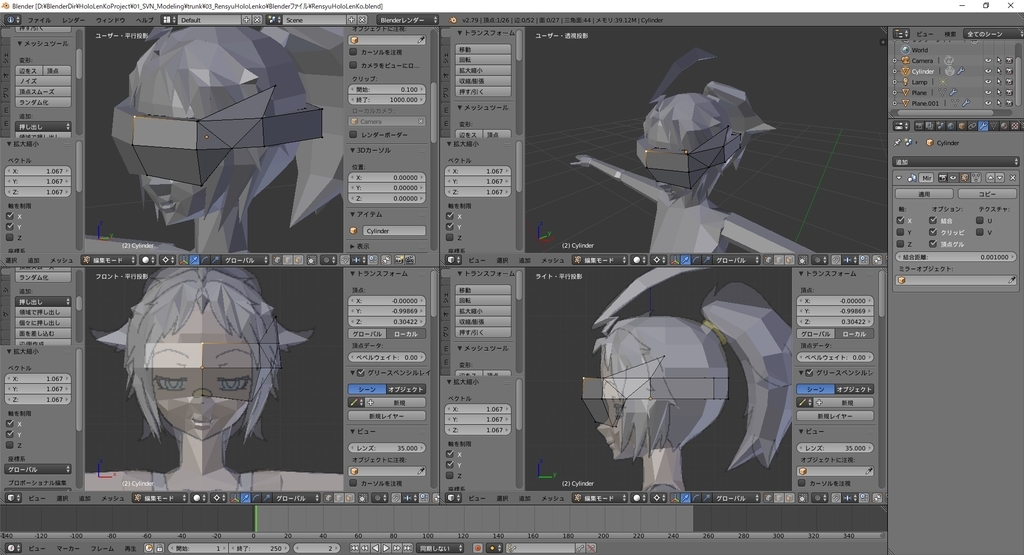Image resolution: width=1024 pixels, height=555 pixels.
Task: Open the レンダー menu
Action: click(x=73, y=20)
